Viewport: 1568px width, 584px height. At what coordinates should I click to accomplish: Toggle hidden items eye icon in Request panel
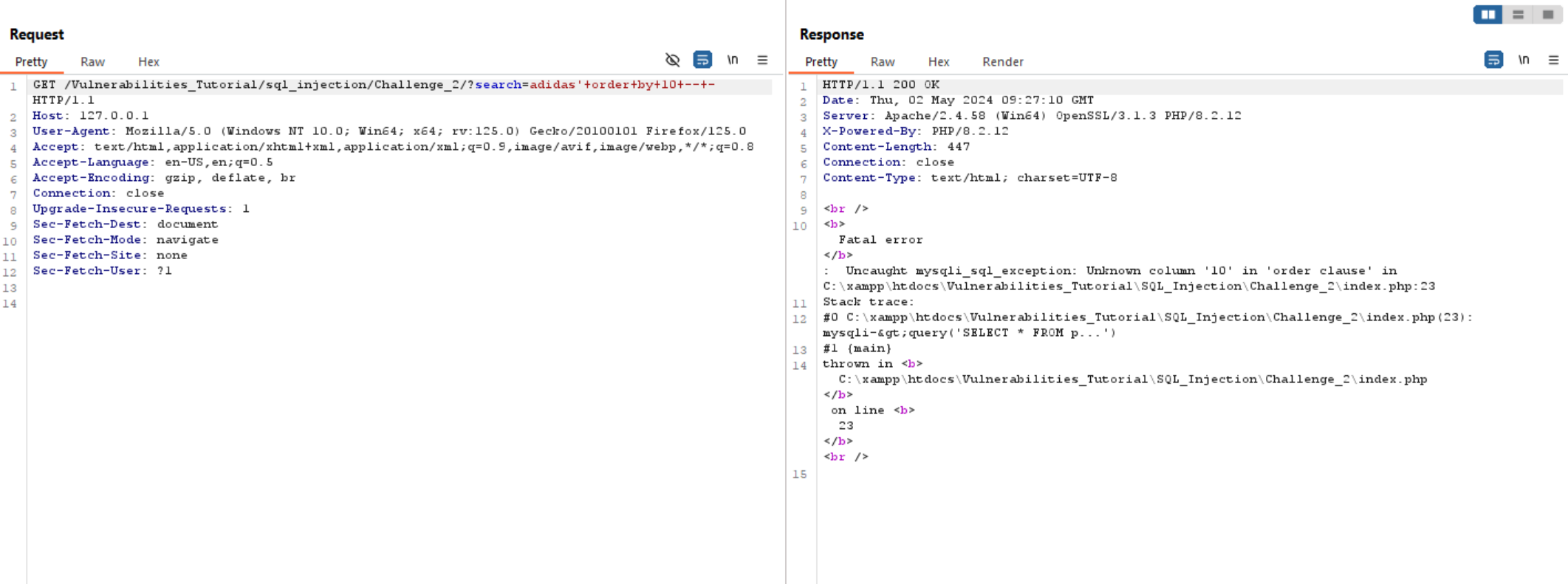point(672,60)
